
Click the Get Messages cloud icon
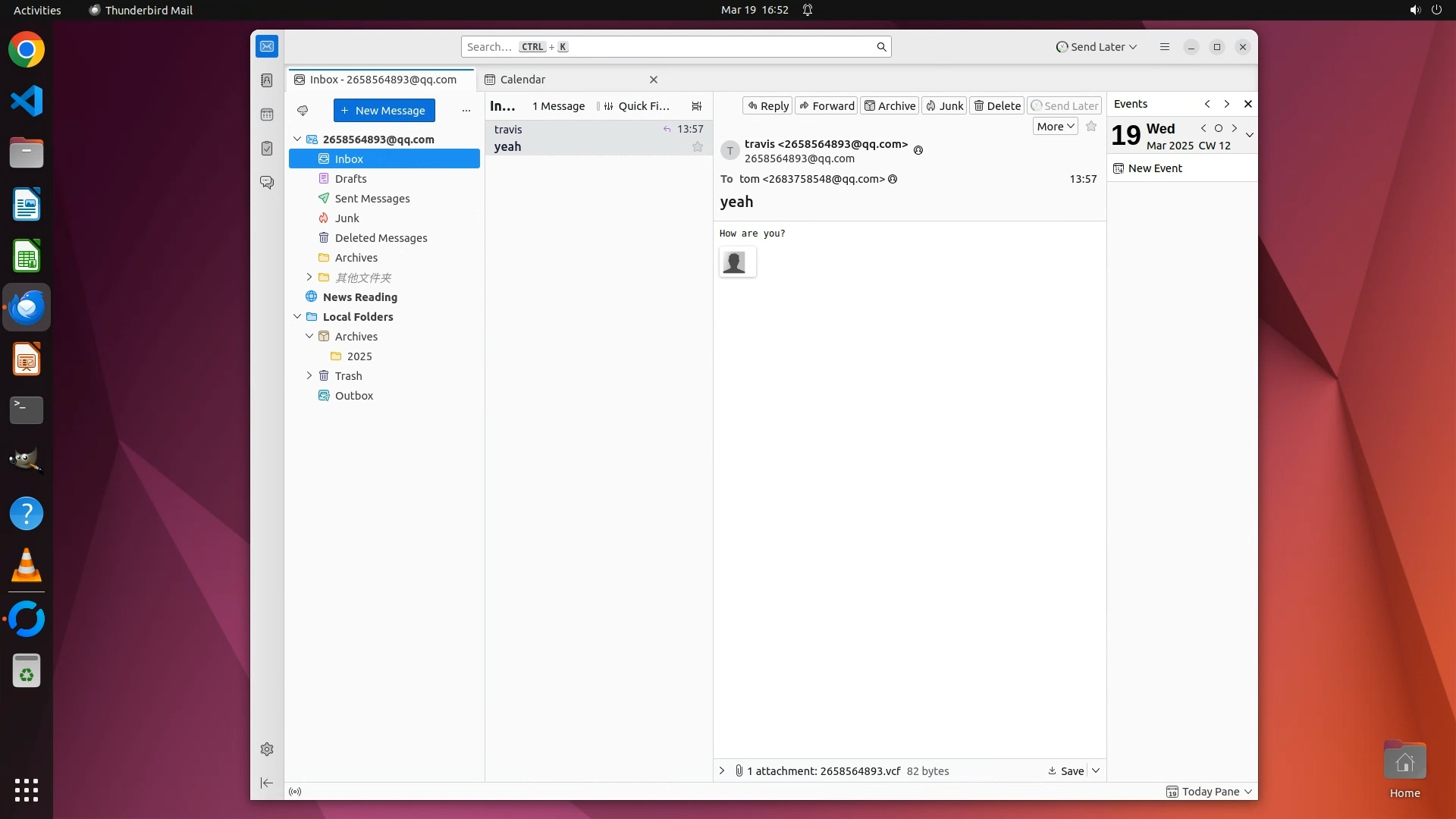coord(303,111)
